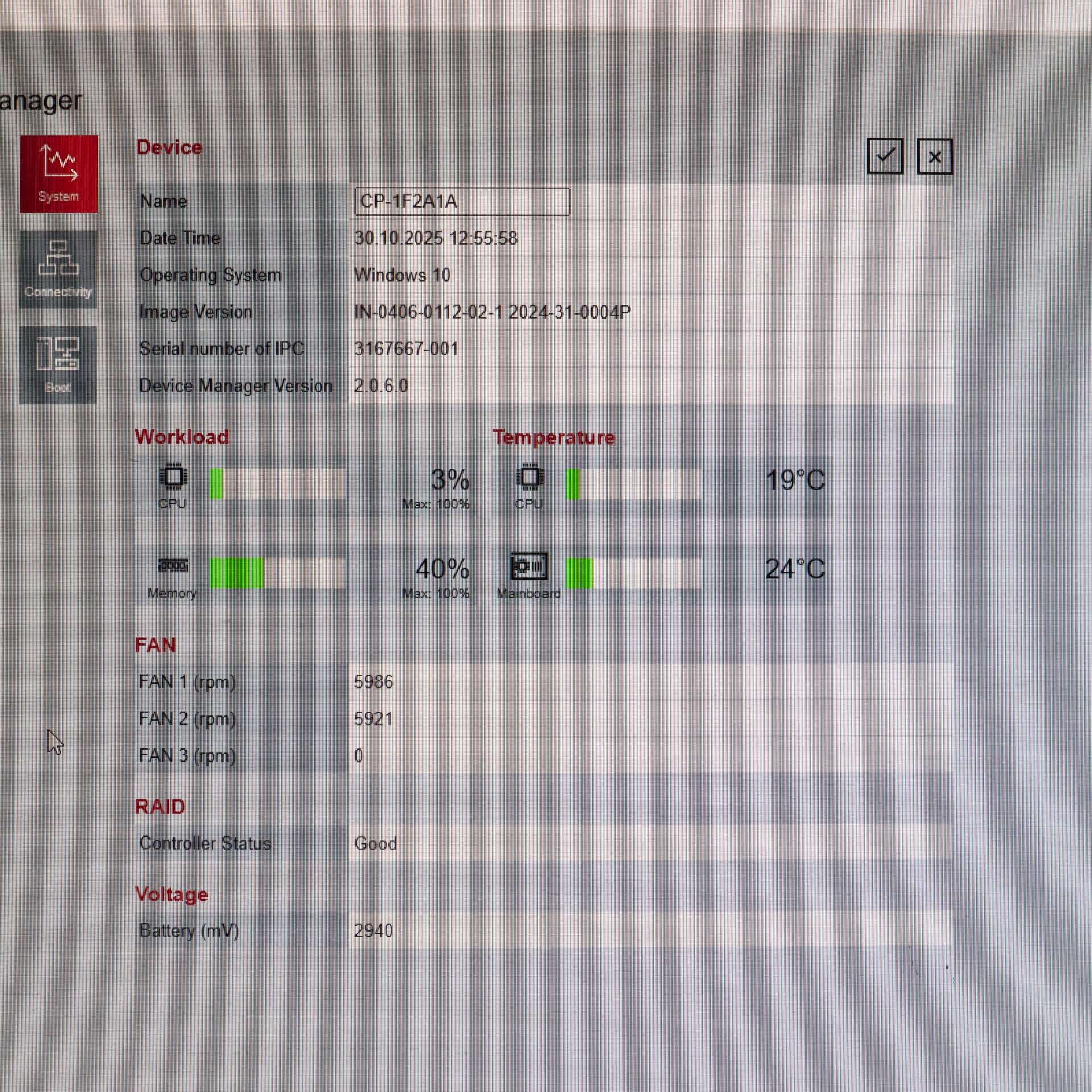The image size is (1092, 1092).
Task: Click the Memory usage progress bar
Action: point(278,573)
